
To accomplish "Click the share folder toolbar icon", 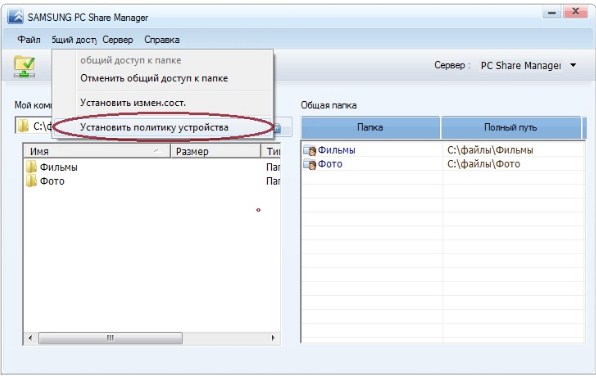I will (x=24, y=66).
